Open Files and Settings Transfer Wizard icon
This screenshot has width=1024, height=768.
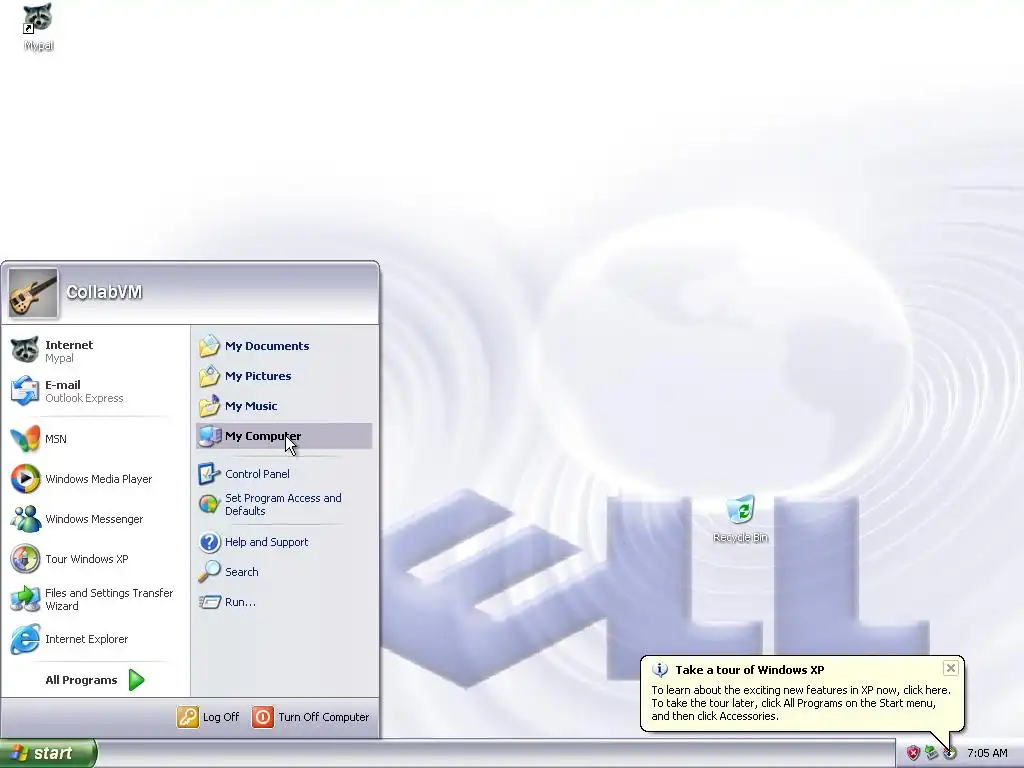[x=25, y=599]
